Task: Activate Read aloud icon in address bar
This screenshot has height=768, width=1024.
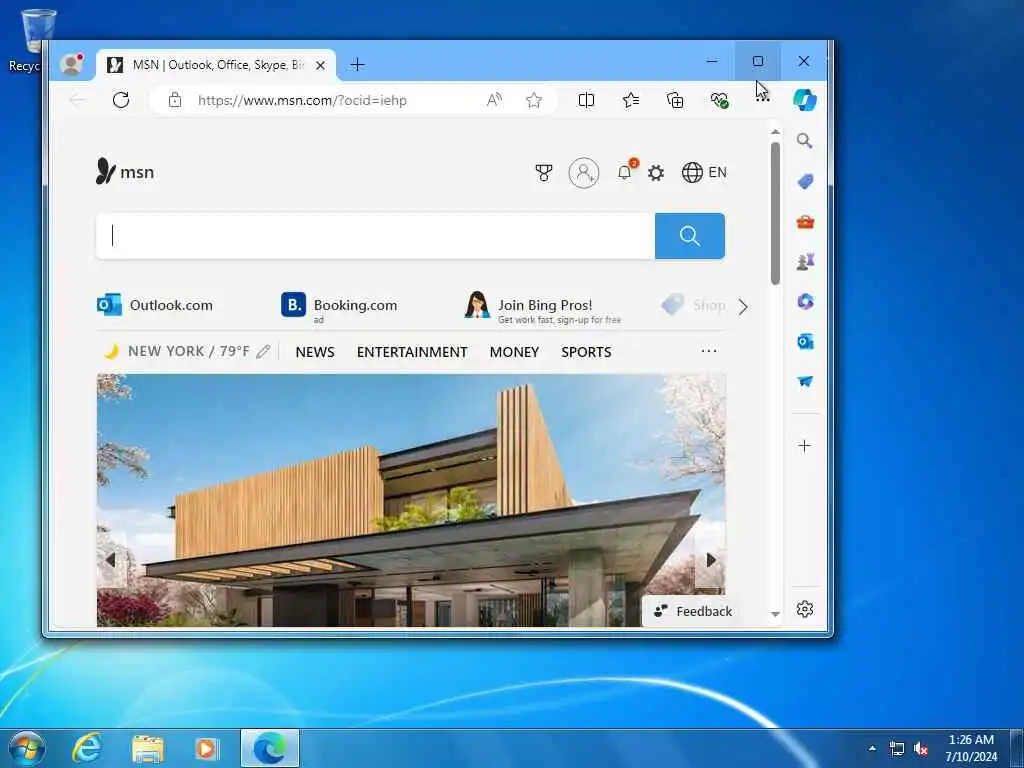Action: click(x=494, y=100)
